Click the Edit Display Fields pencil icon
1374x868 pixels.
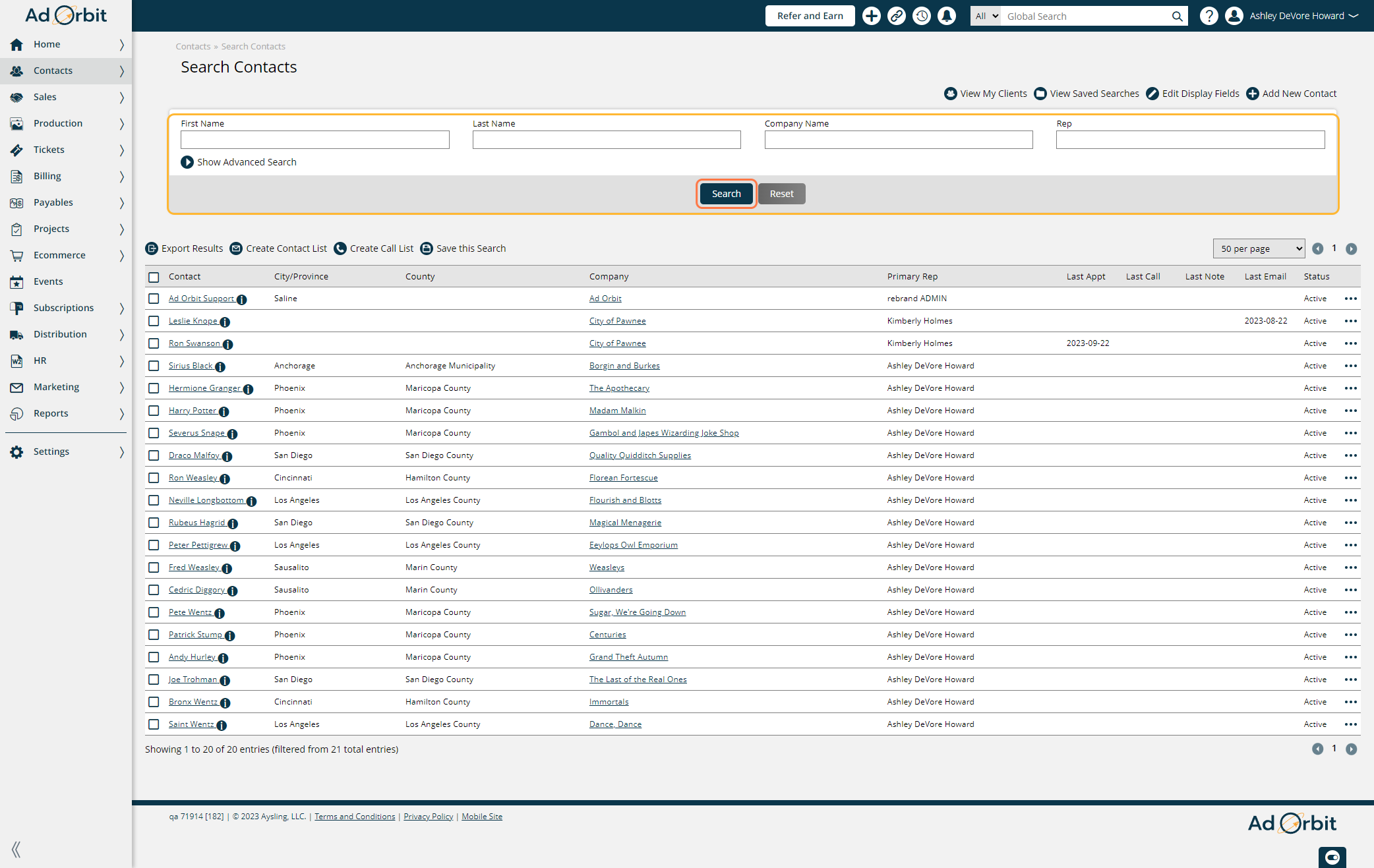pyautogui.click(x=1152, y=94)
